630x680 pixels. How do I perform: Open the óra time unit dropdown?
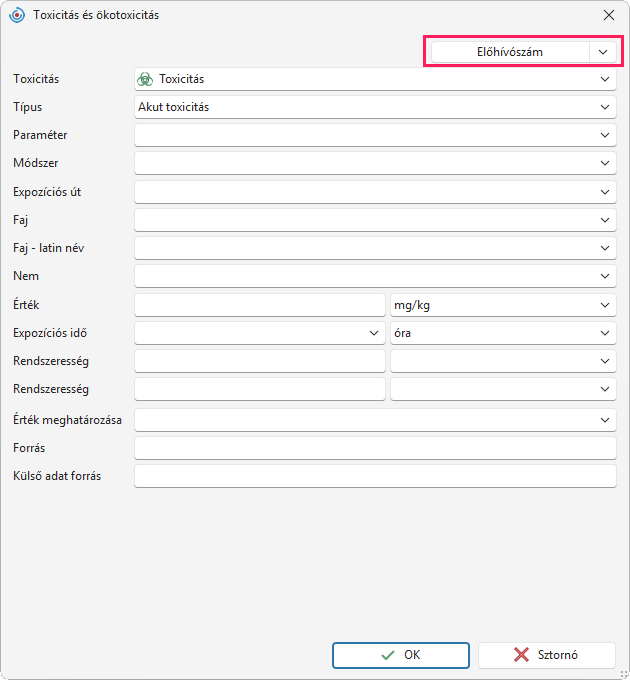tap(503, 333)
